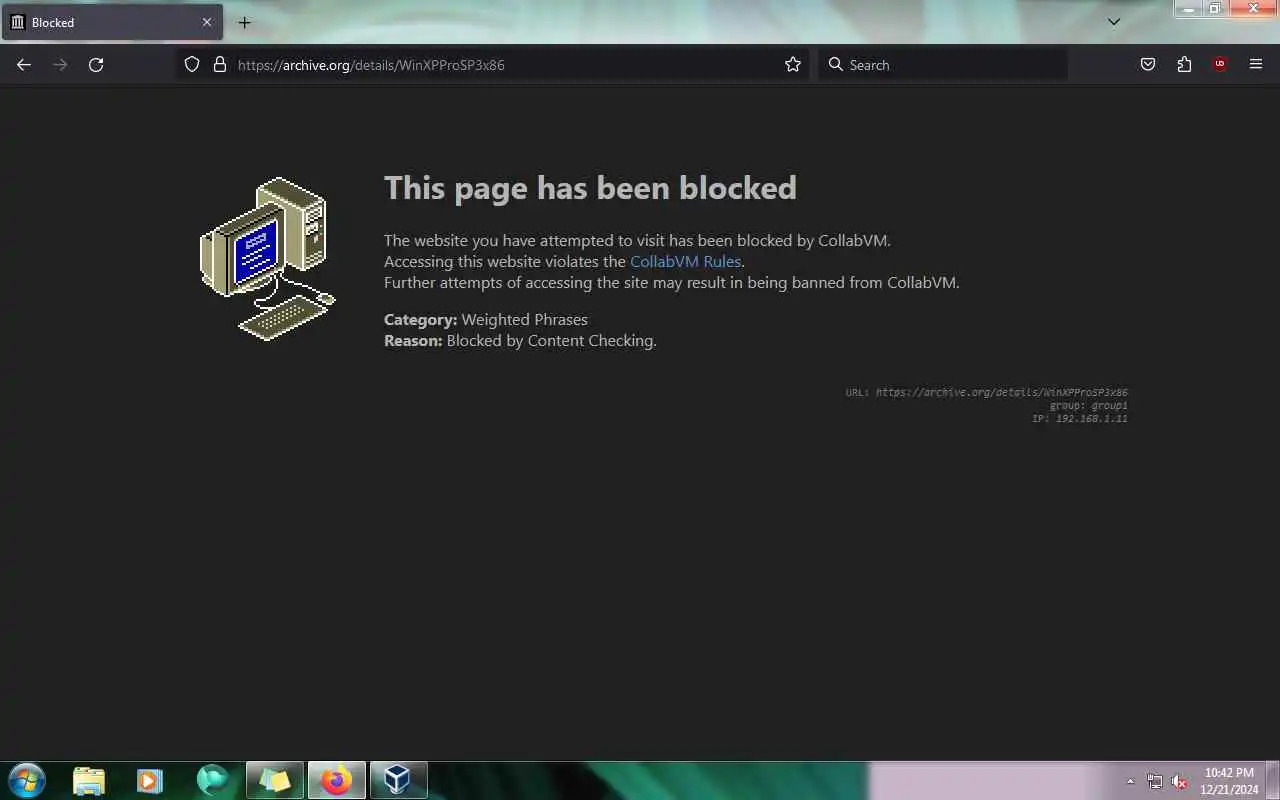Go back to the previous page
The height and width of the screenshot is (800, 1280).
tap(24, 65)
